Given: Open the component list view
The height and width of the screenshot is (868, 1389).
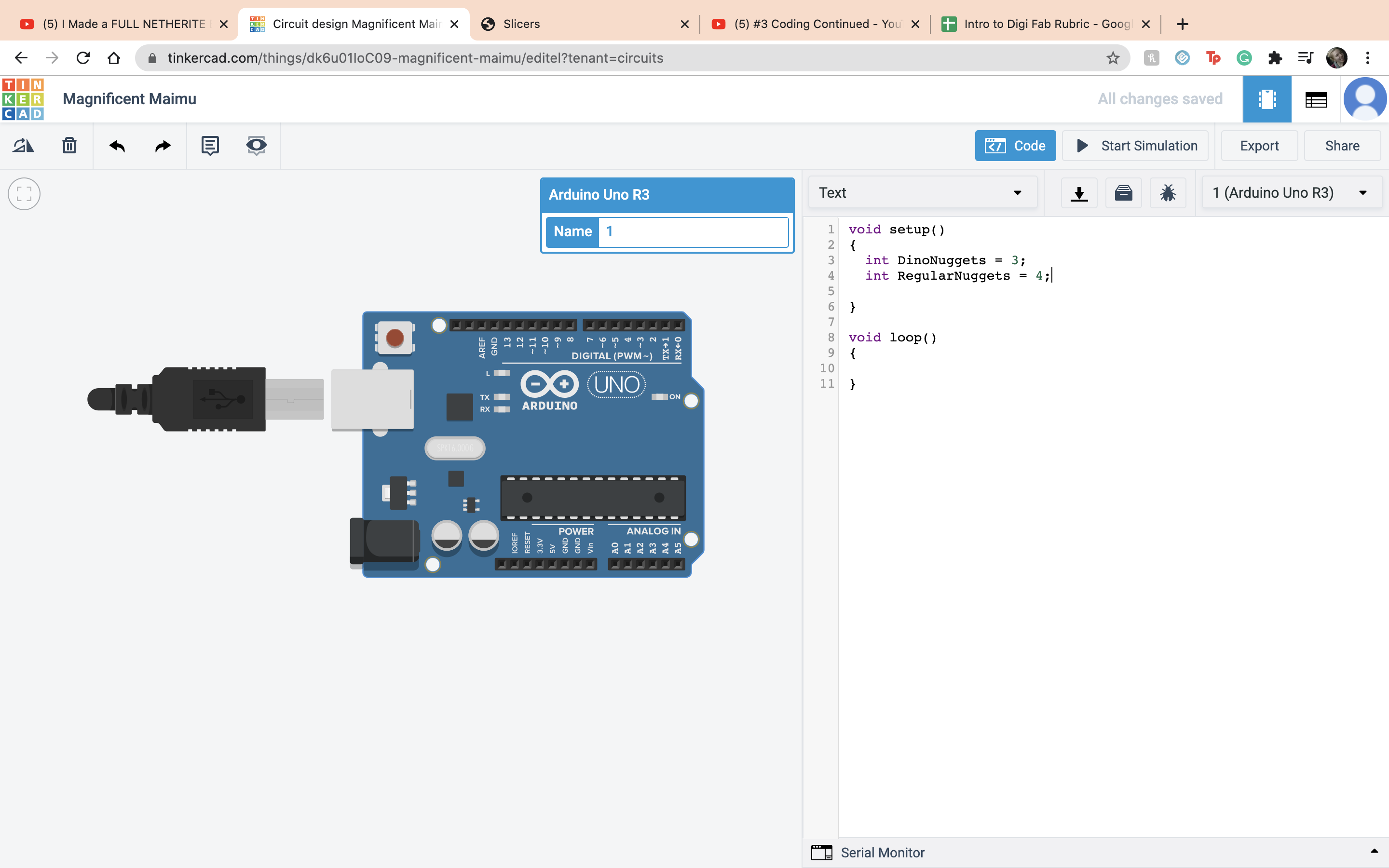Looking at the screenshot, I should tap(1316, 99).
